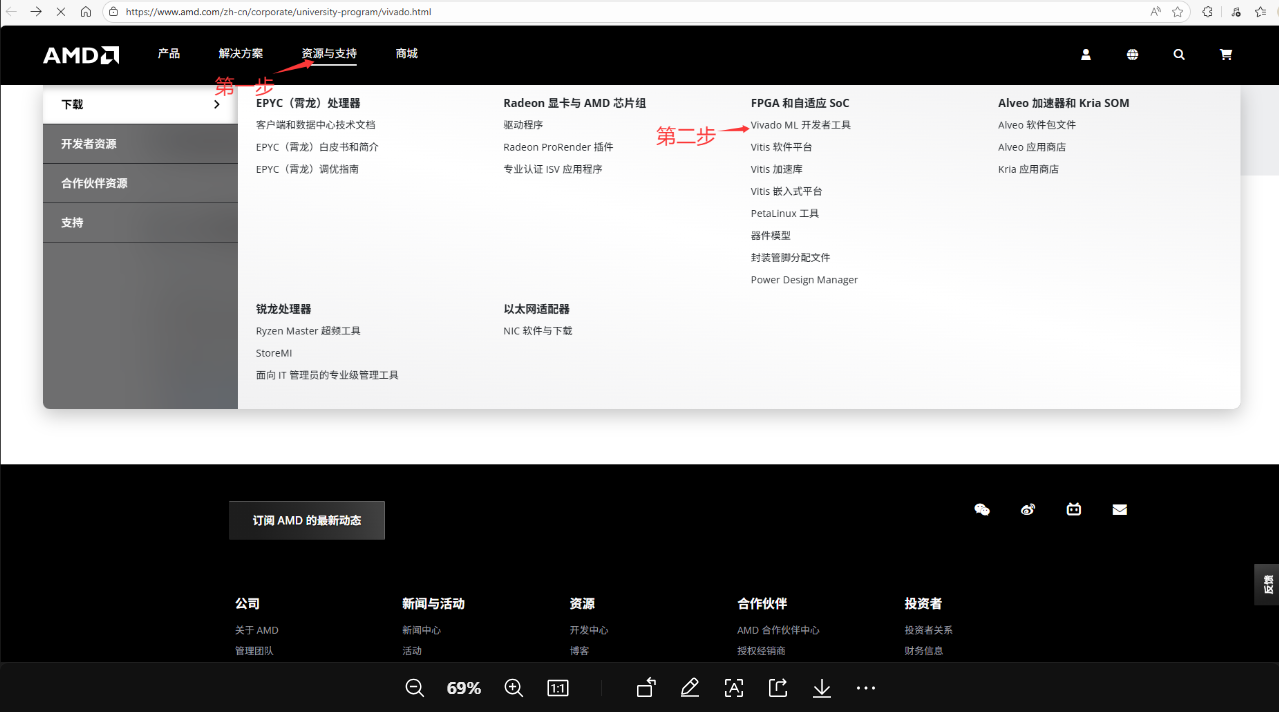Open Vitis 软件平台 link
The width and height of the screenshot is (1279, 712).
pos(782,147)
